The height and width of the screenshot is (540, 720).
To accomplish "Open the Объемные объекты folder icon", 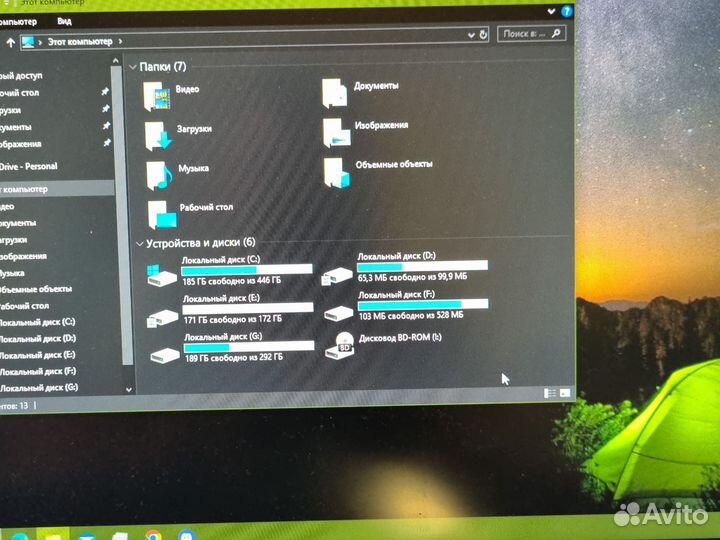I will (337, 171).
